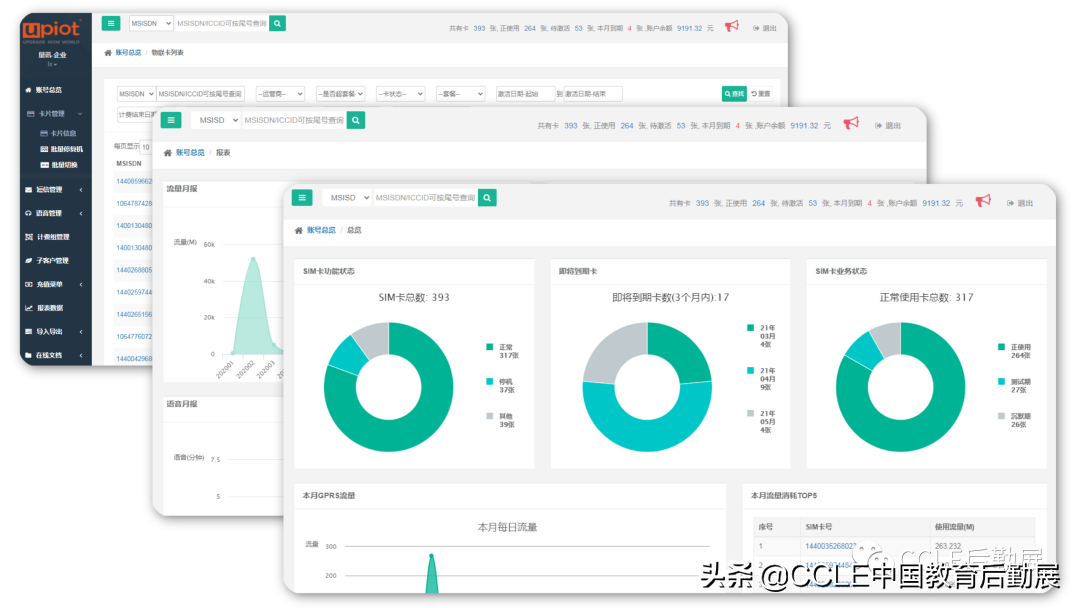This screenshot has width=1080, height=608.
Task: Click 退出 in the 报表 window
Action: [888, 126]
